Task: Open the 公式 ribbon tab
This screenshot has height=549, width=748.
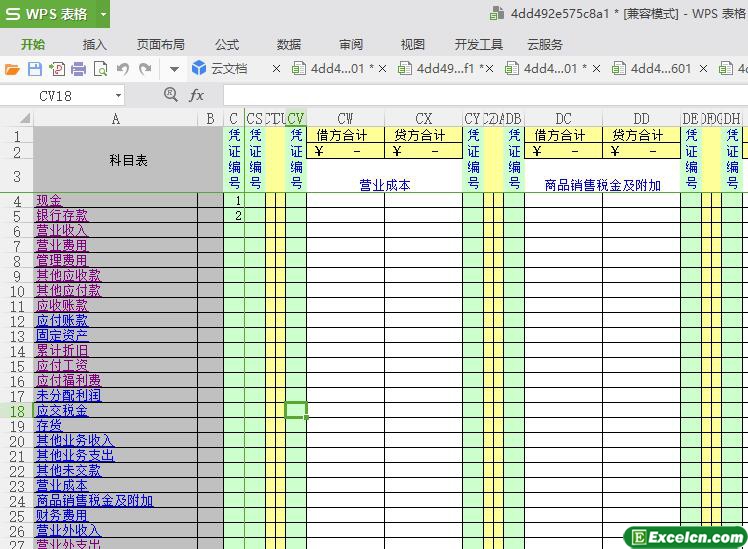Action: pyautogui.click(x=227, y=44)
